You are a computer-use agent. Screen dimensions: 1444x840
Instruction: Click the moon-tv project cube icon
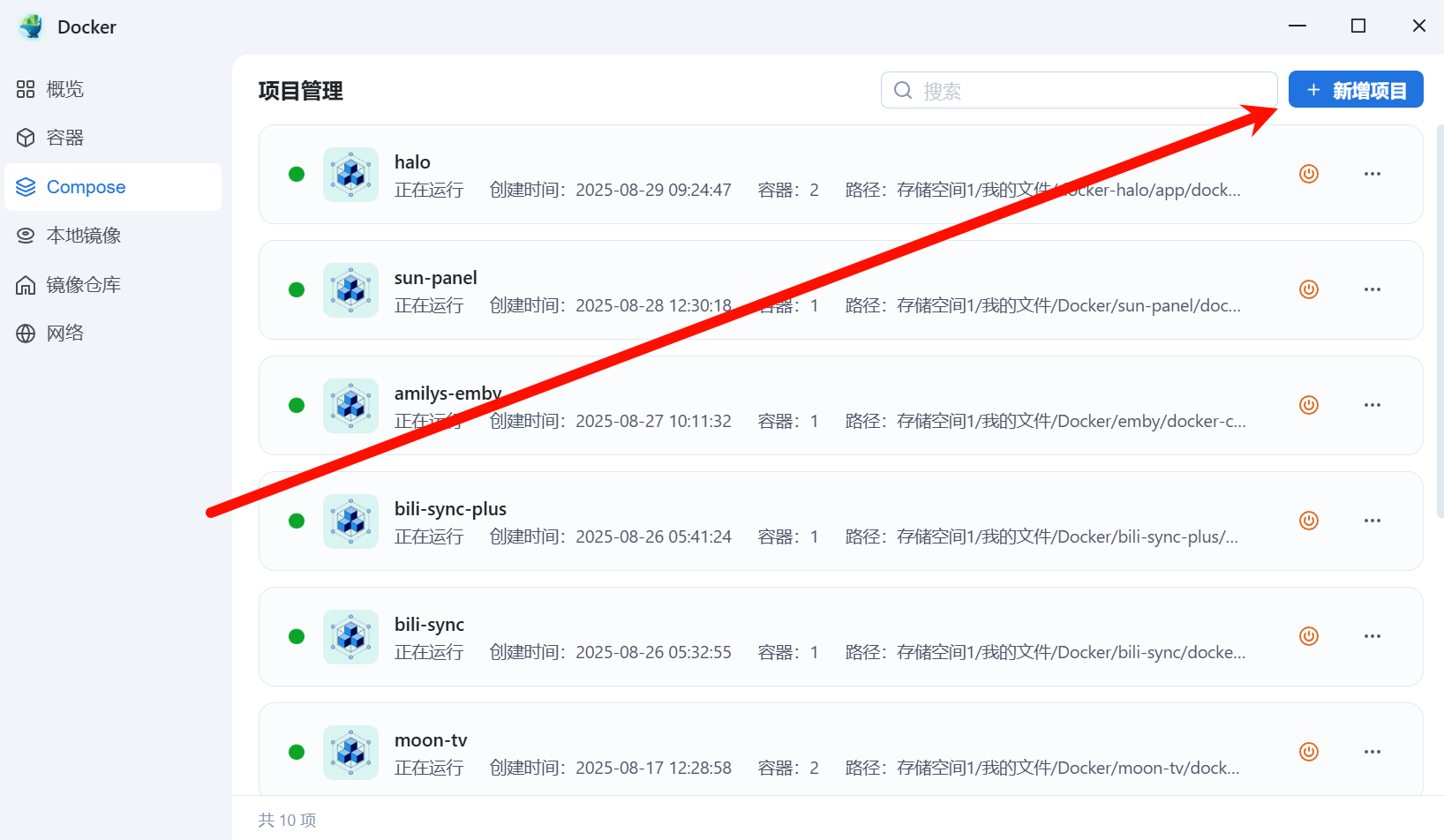click(350, 753)
